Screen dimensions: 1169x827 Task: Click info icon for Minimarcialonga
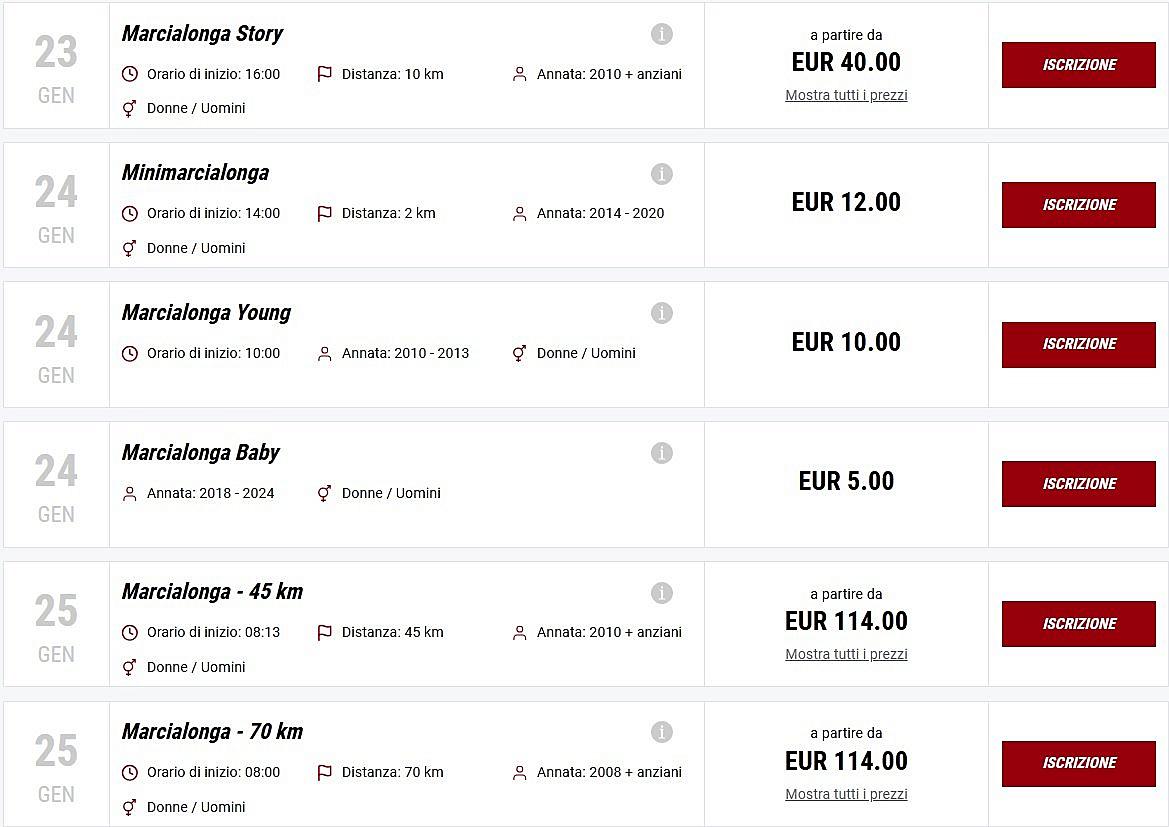click(x=662, y=174)
